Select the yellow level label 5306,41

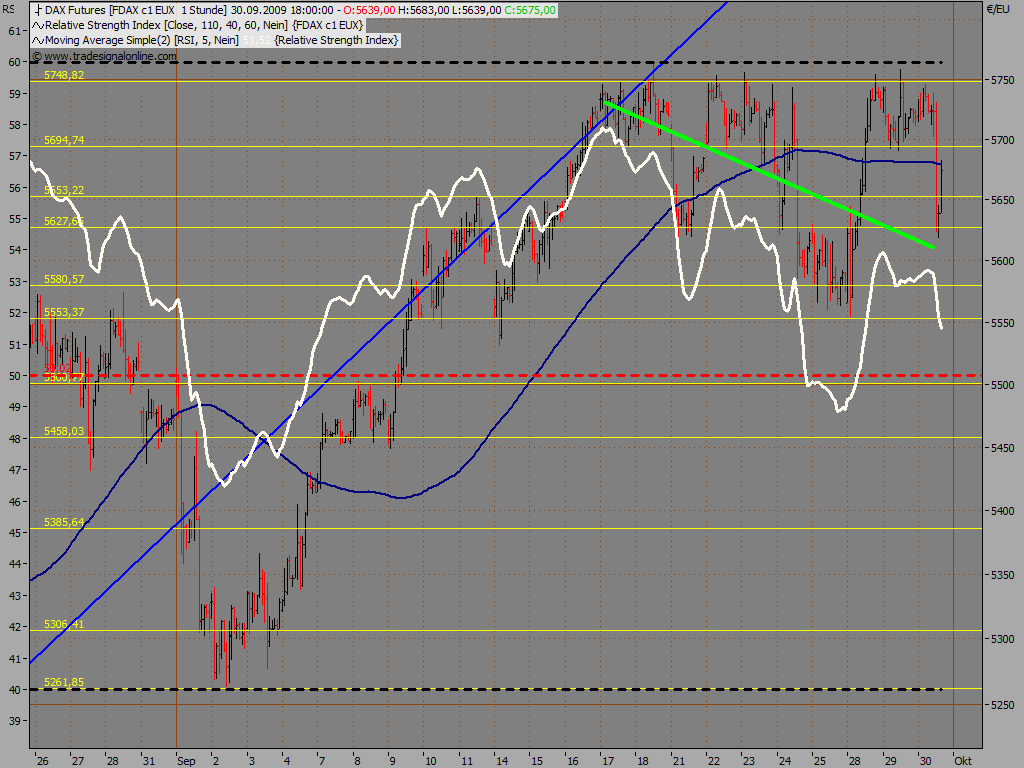coord(64,625)
